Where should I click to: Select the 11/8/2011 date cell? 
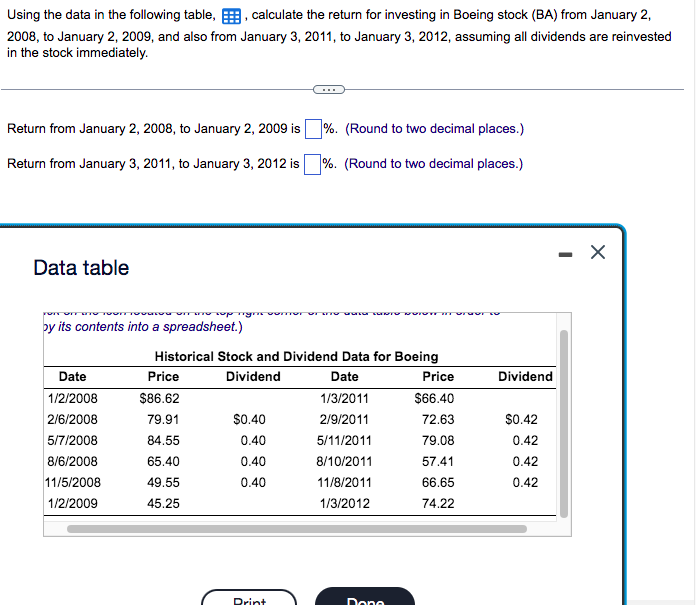pyautogui.click(x=344, y=482)
